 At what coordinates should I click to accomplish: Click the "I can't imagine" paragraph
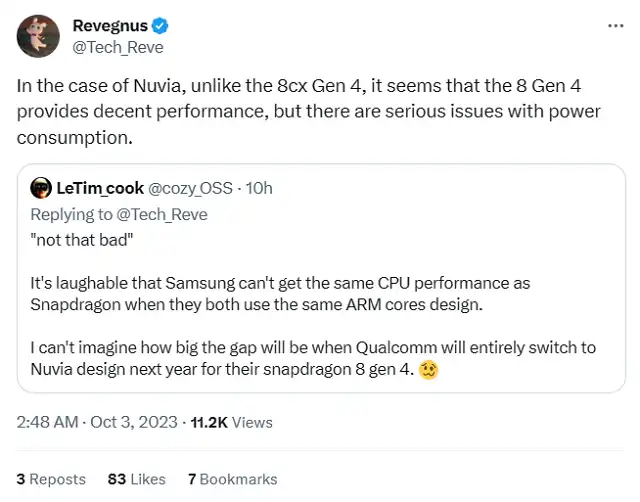(x=300, y=358)
